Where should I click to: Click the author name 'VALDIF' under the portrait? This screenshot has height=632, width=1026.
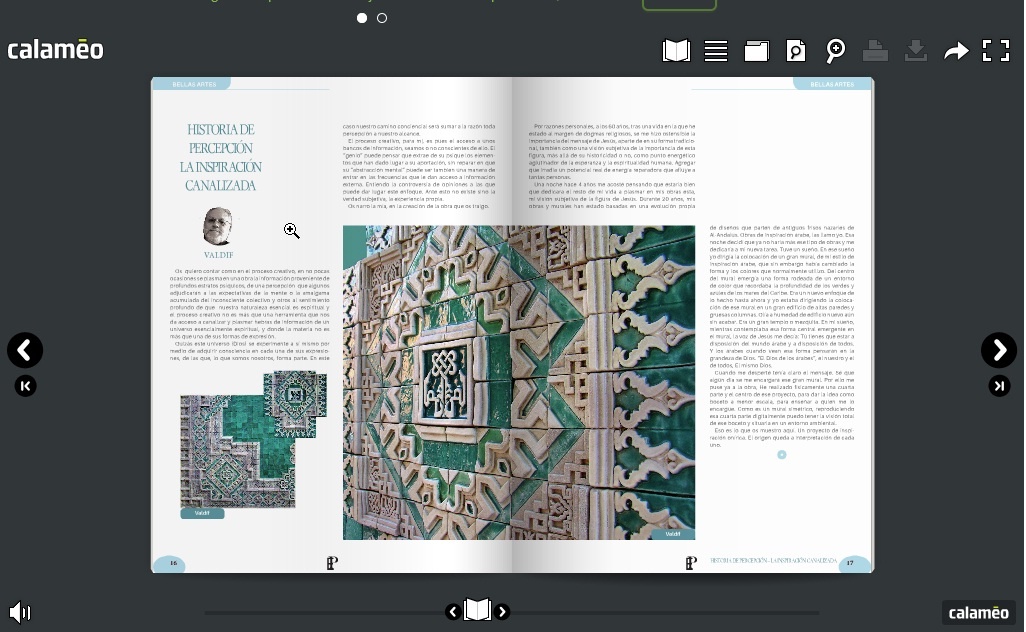click(x=219, y=255)
